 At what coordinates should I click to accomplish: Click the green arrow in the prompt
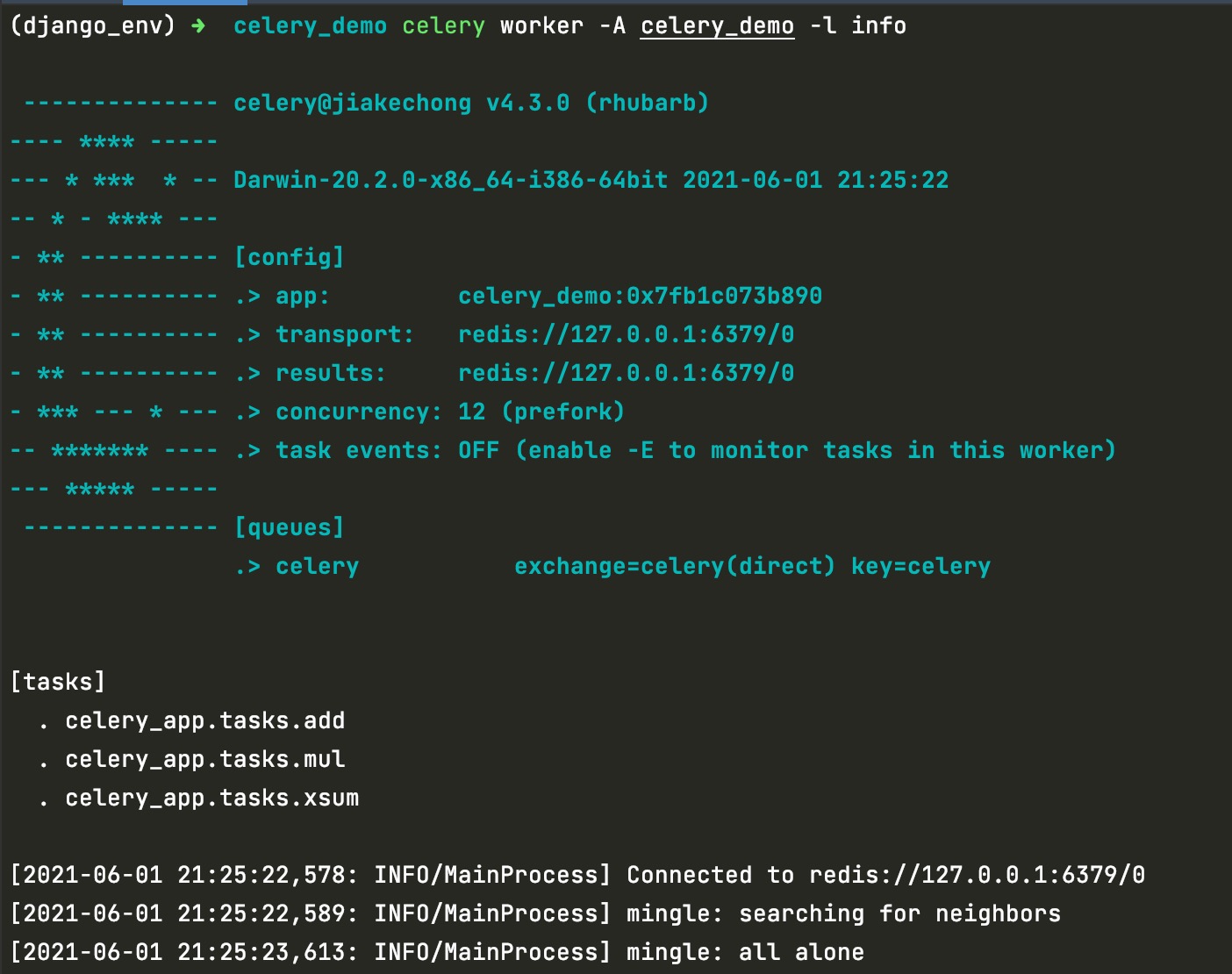pyautogui.click(x=198, y=26)
